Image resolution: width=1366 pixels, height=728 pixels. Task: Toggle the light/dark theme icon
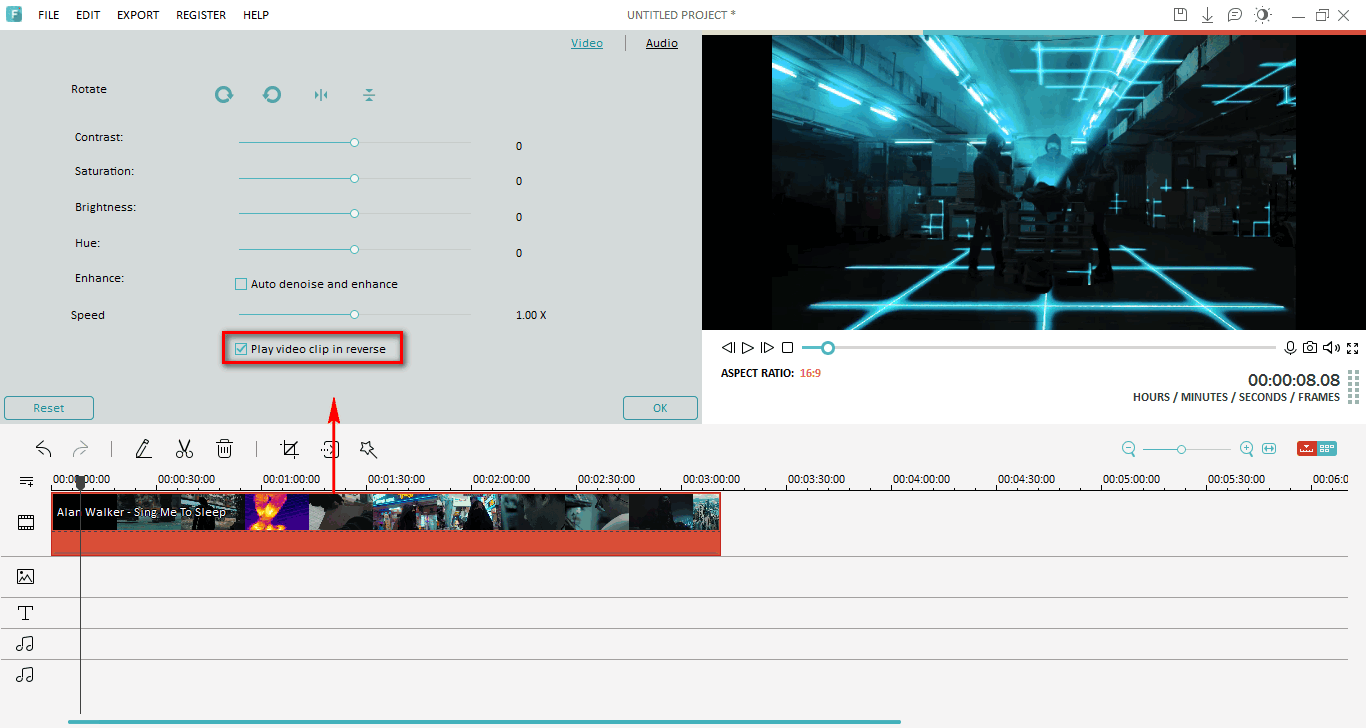point(1263,15)
